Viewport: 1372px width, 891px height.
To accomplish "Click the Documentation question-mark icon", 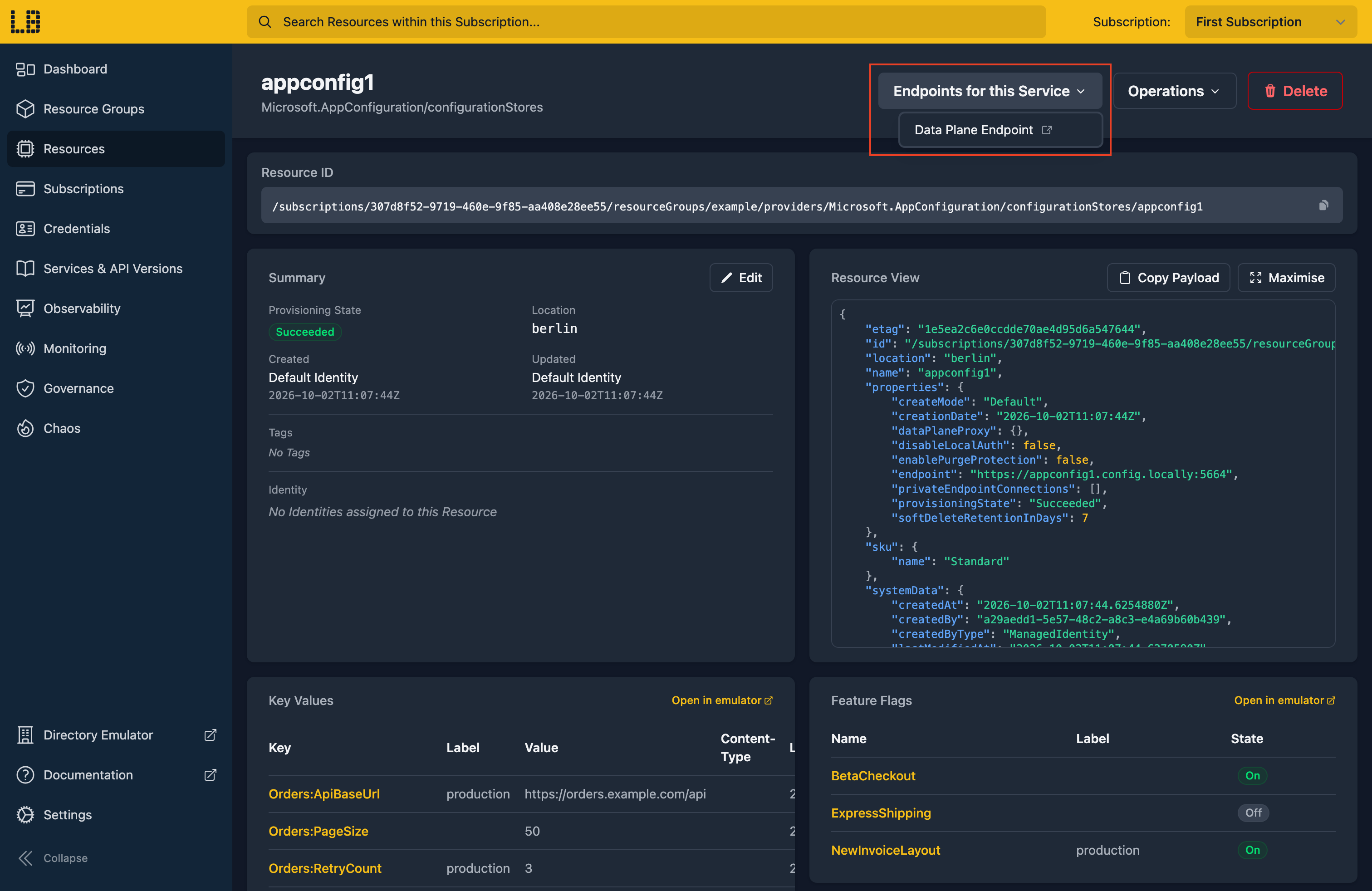I will [x=25, y=774].
